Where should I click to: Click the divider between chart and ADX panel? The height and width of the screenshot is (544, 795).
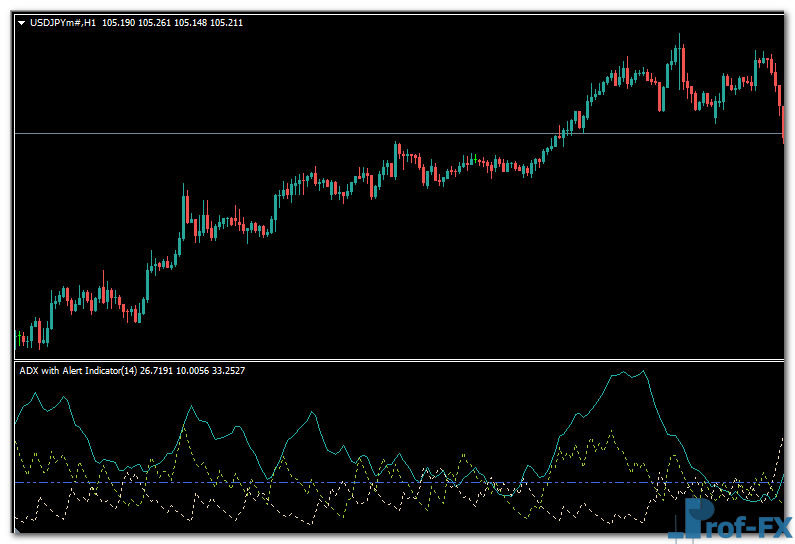(400, 360)
